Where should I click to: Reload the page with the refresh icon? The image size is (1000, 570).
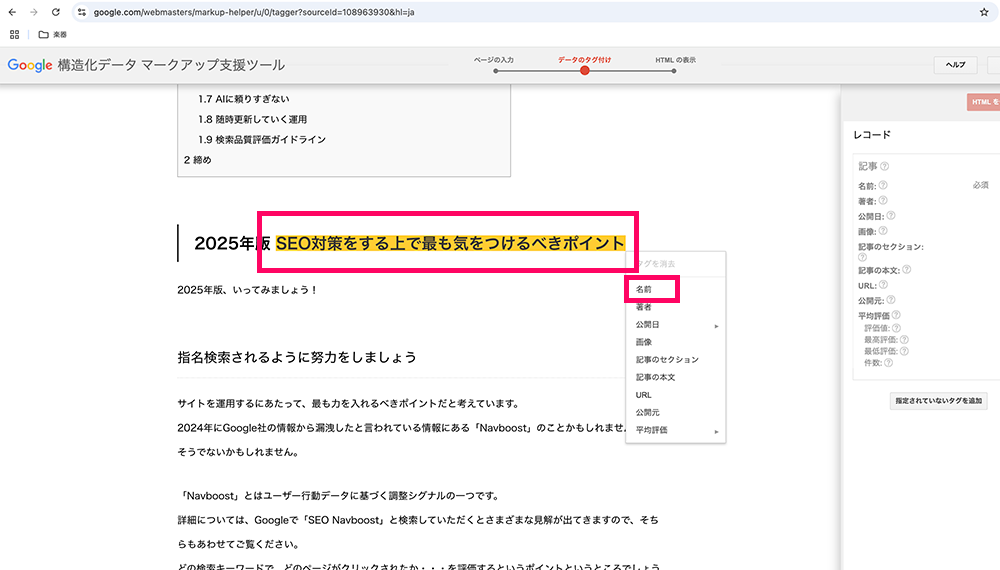click(55, 12)
